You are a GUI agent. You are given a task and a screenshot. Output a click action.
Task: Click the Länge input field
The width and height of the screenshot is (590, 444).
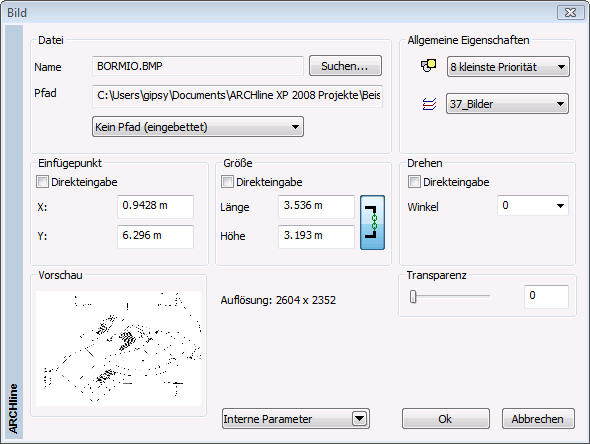tap(316, 206)
